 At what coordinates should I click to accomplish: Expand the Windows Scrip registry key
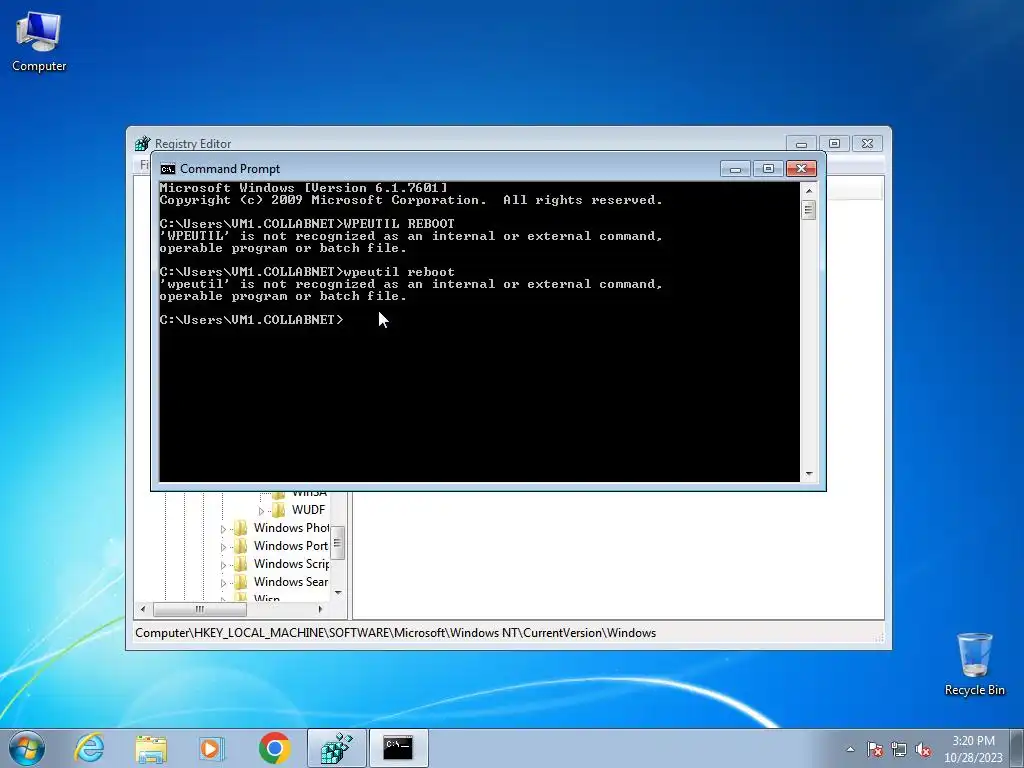pos(223,565)
